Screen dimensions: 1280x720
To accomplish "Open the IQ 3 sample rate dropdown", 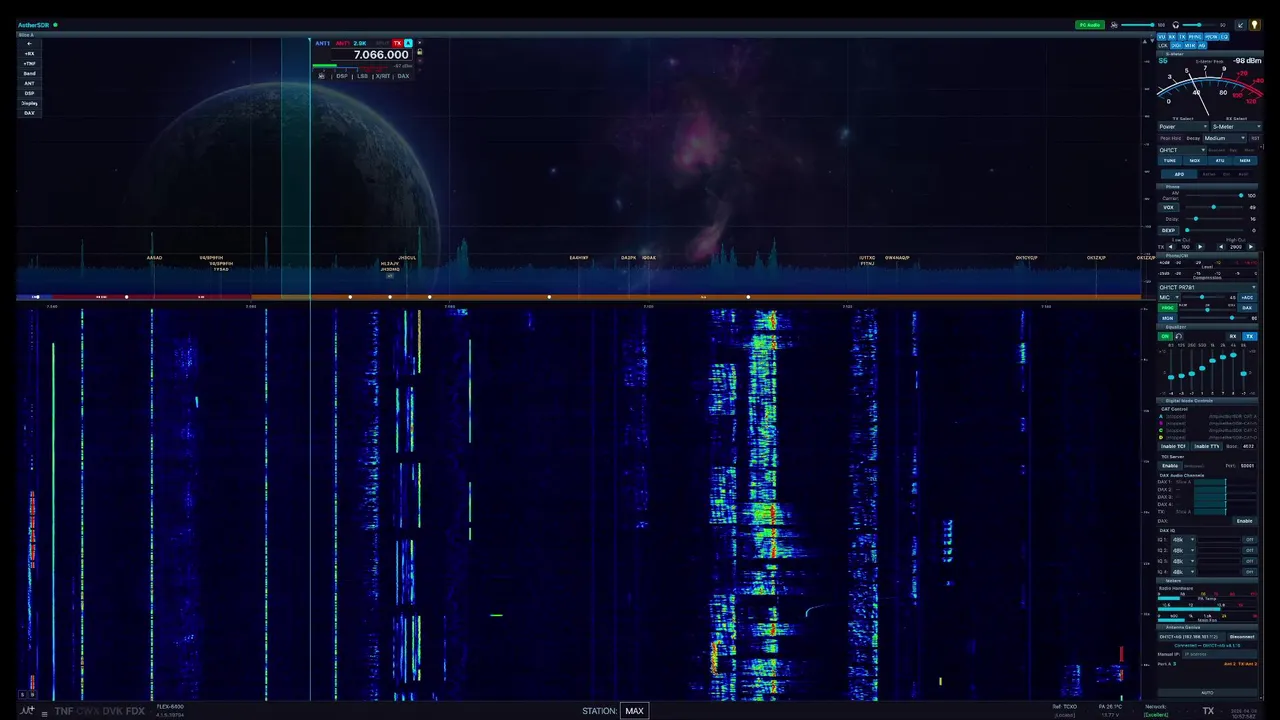I will (x=1184, y=561).
